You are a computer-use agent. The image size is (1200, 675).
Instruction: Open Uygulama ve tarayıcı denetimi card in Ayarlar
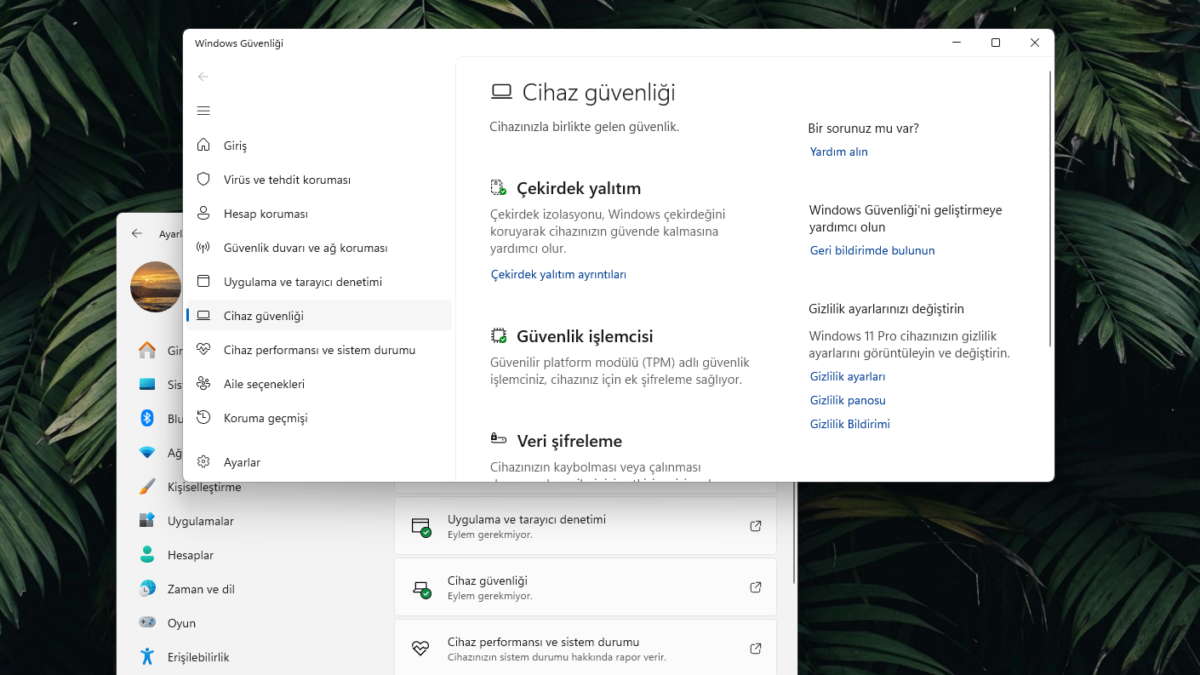(585, 526)
